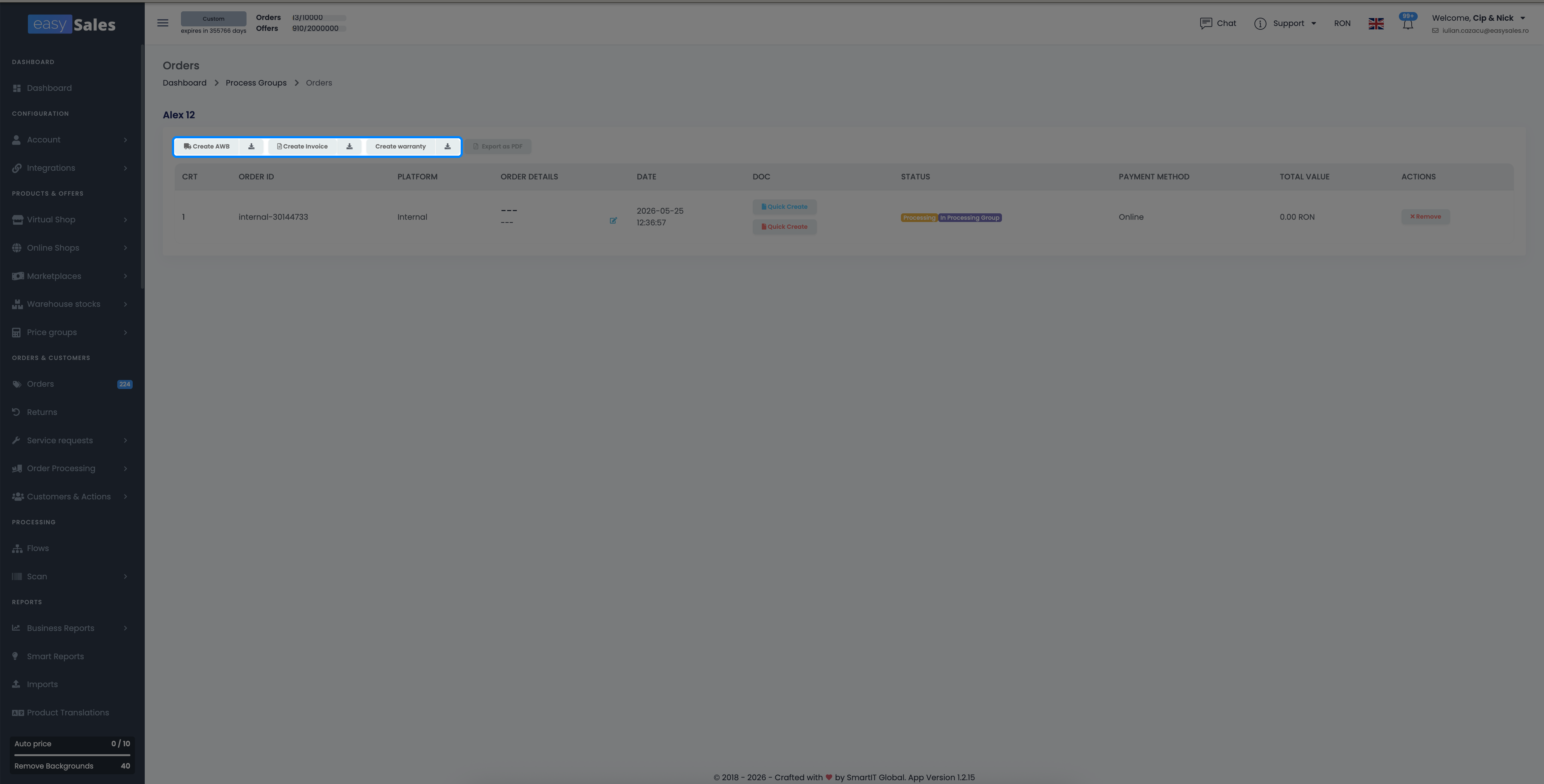
Task: Click the Custom plan badge
Action: tap(213, 18)
